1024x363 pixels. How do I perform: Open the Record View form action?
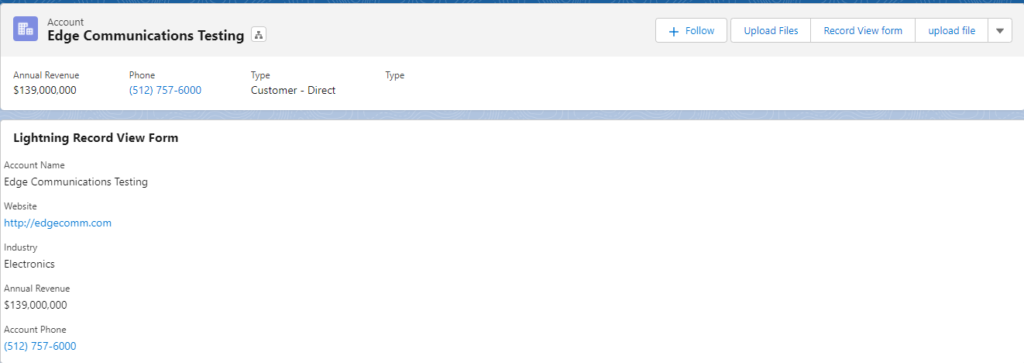pos(863,31)
